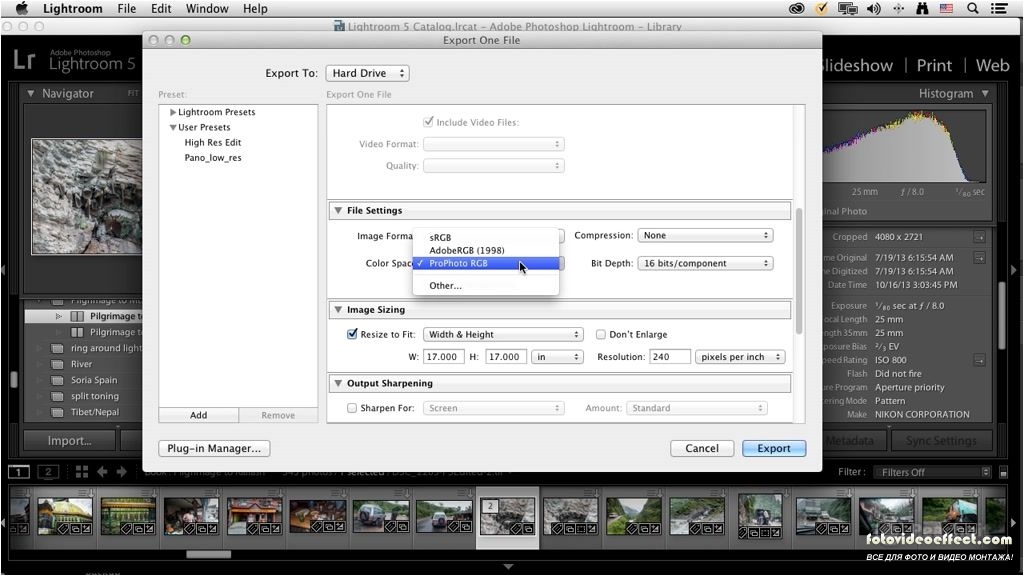Open Spotlight search icon in menu bar
The width and height of the screenshot is (1024, 576).
[972, 8]
